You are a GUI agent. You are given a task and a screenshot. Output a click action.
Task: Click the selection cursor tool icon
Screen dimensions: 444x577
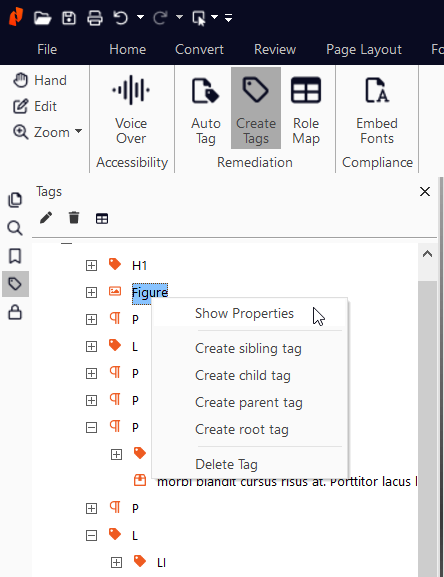click(199, 18)
